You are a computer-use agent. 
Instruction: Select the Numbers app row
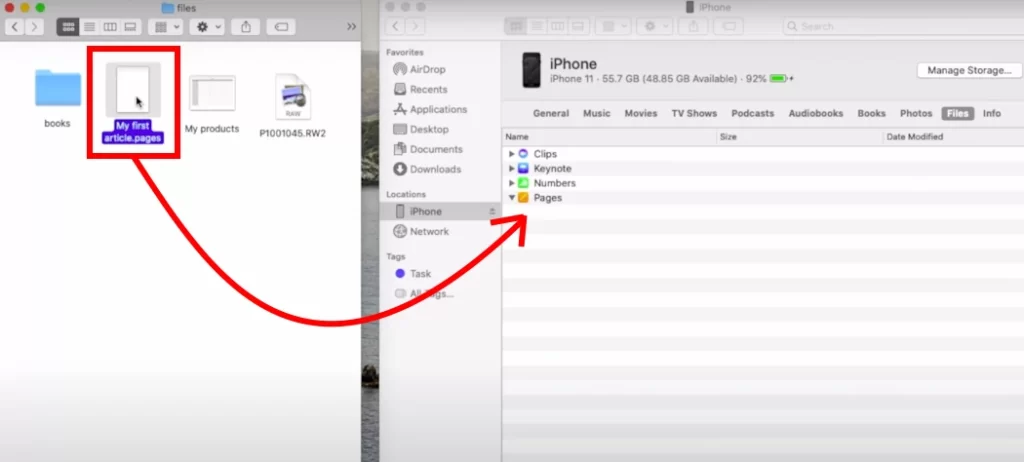(763, 183)
